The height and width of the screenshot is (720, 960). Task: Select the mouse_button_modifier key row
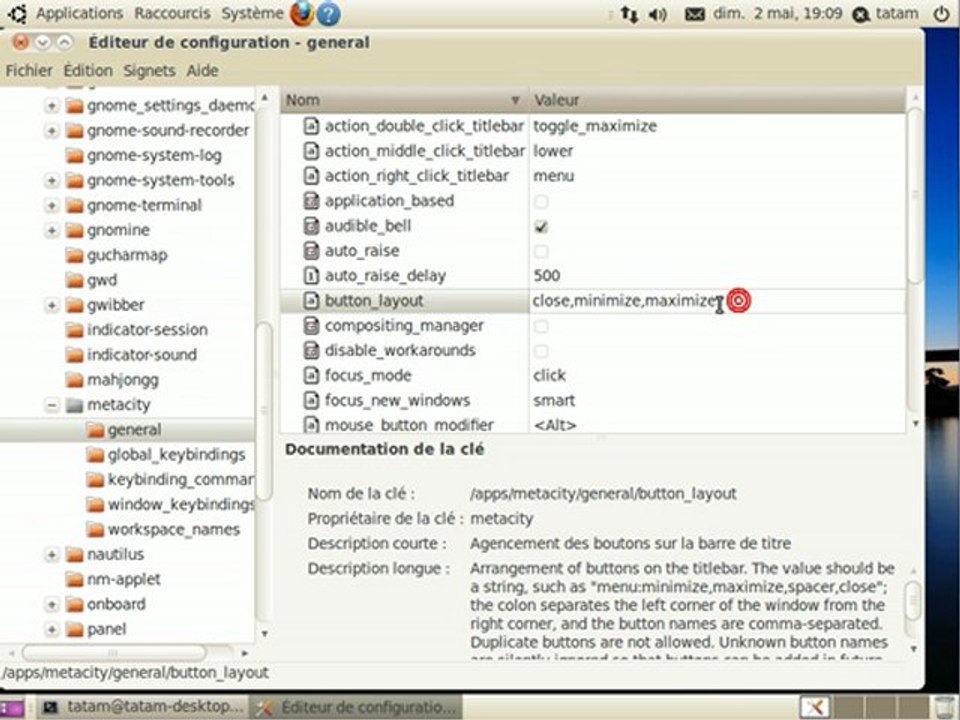pyautogui.click(x=593, y=424)
